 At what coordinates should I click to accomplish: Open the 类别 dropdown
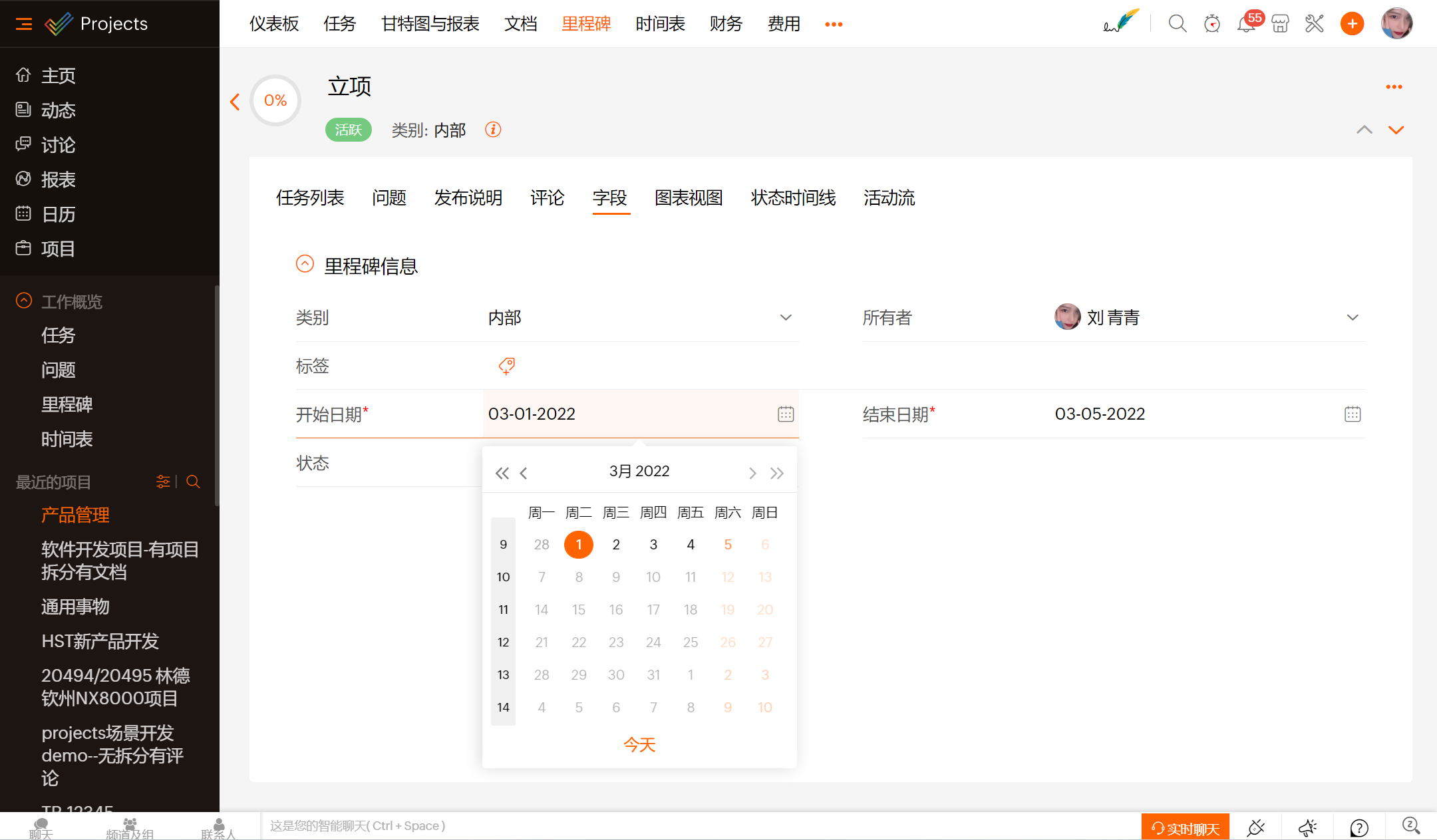786,317
